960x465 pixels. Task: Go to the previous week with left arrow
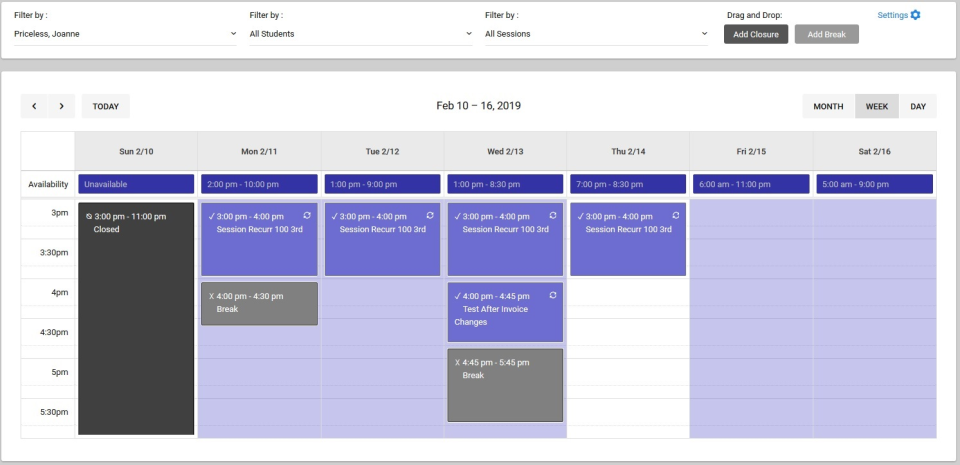point(34,106)
